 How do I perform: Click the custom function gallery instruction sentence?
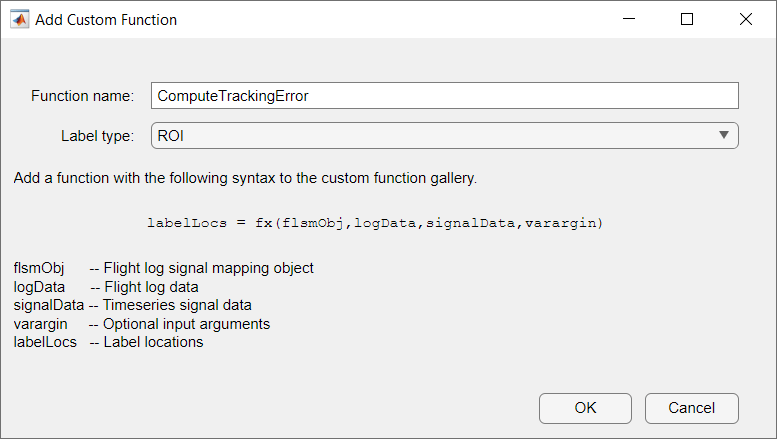tap(245, 180)
